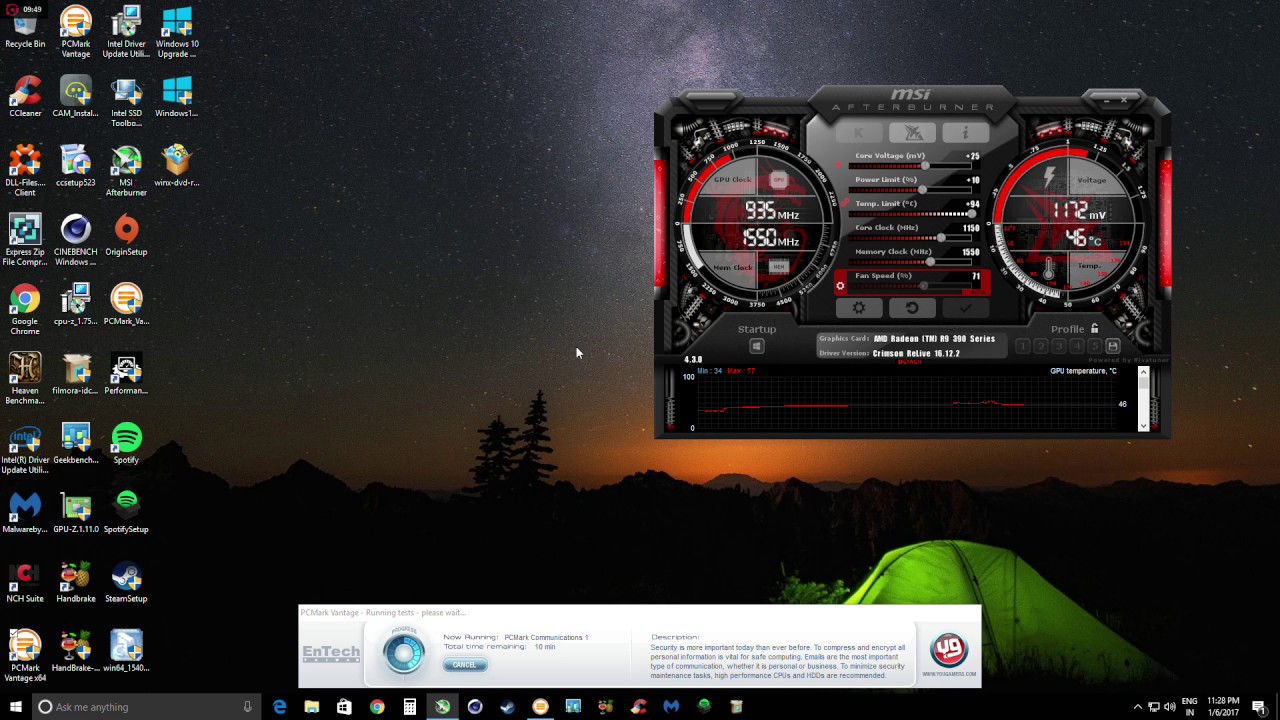Click the MEM chip icon on the gauge
Screen dimensions: 1280x720
[779, 267]
